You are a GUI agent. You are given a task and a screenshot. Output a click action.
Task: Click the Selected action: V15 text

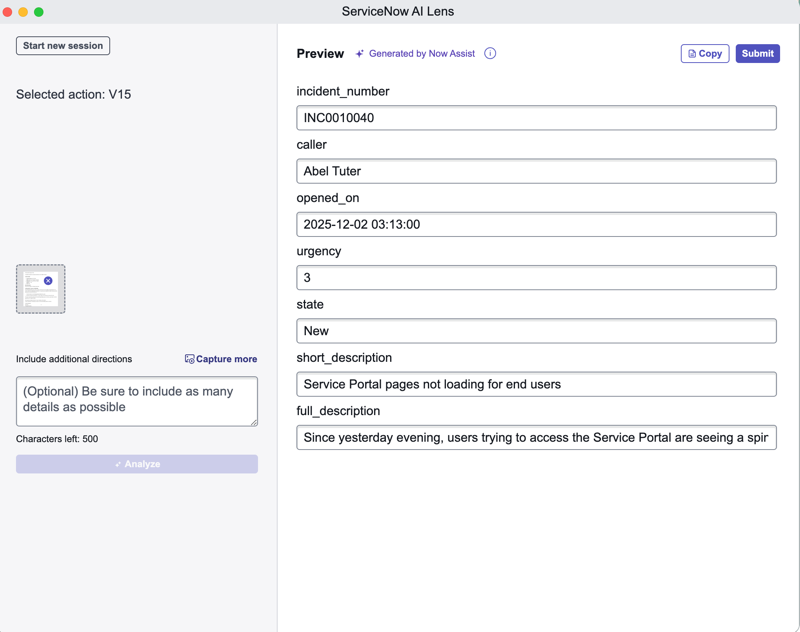pos(73,94)
